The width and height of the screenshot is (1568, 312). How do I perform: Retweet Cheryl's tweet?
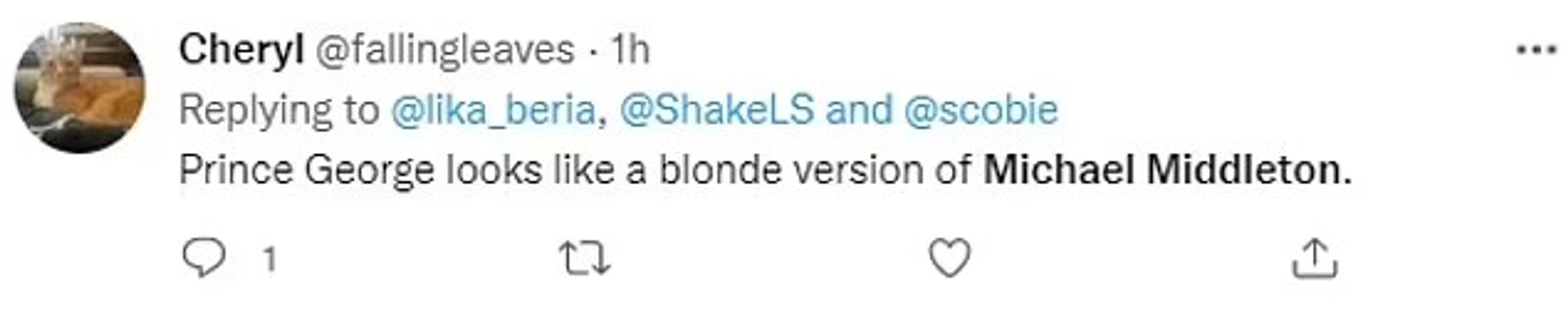coord(584,259)
